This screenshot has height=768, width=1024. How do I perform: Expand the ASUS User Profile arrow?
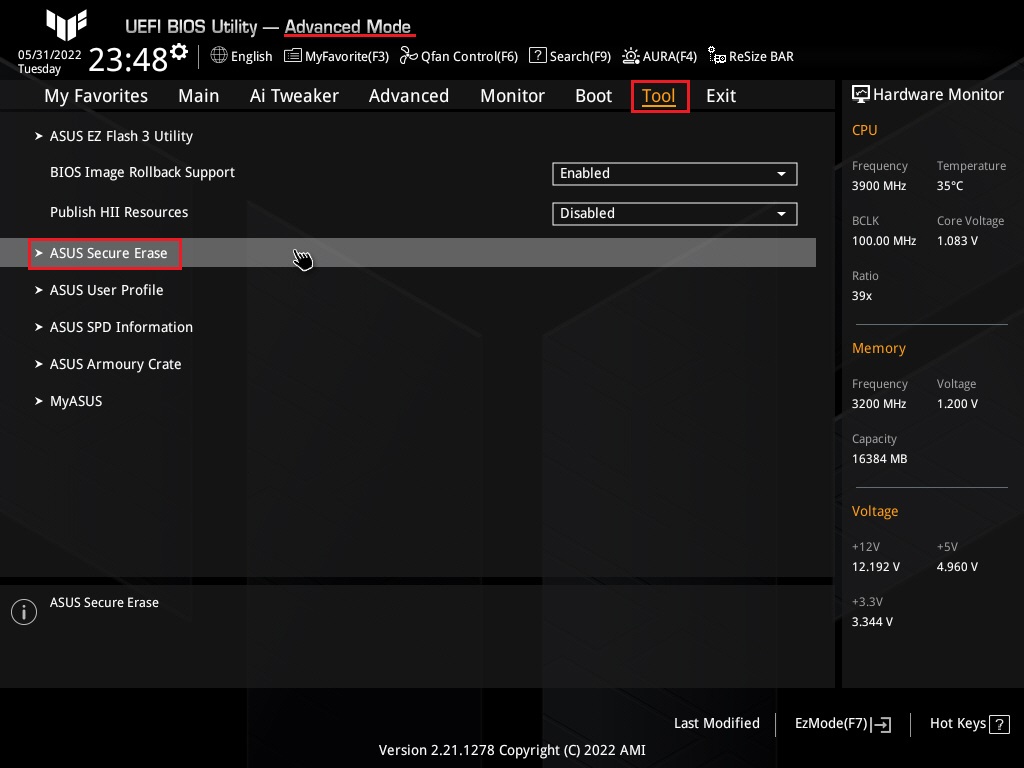coord(39,290)
